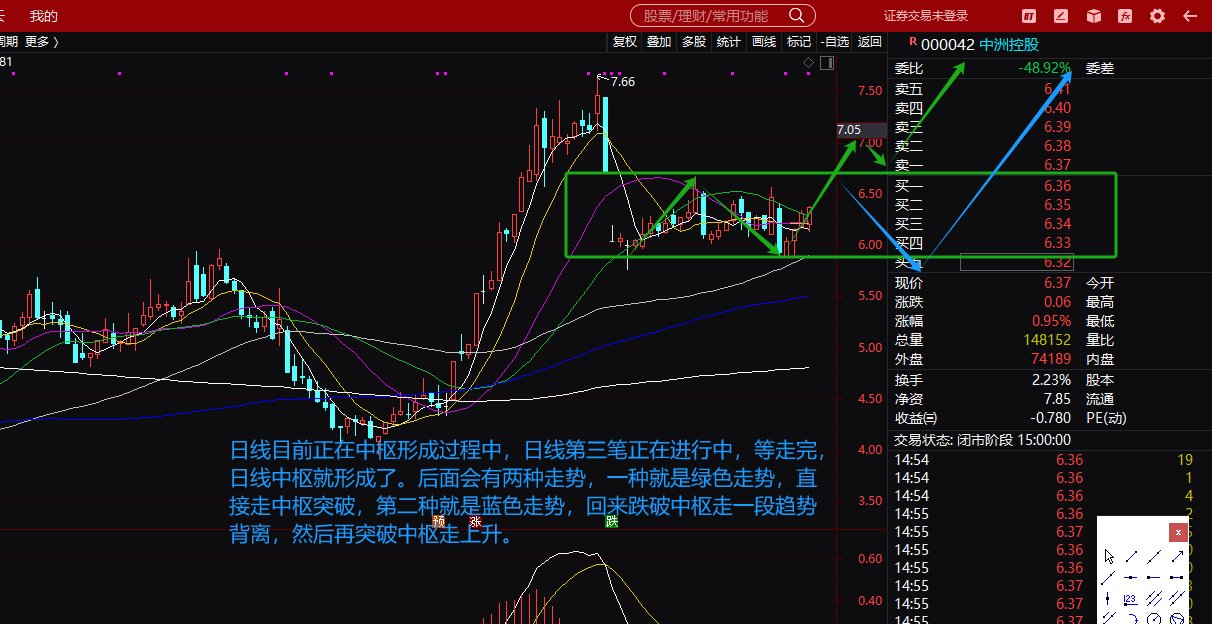This screenshot has width=1212, height=624.
Task: Click the stock code 000042
Action: (947, 44)
